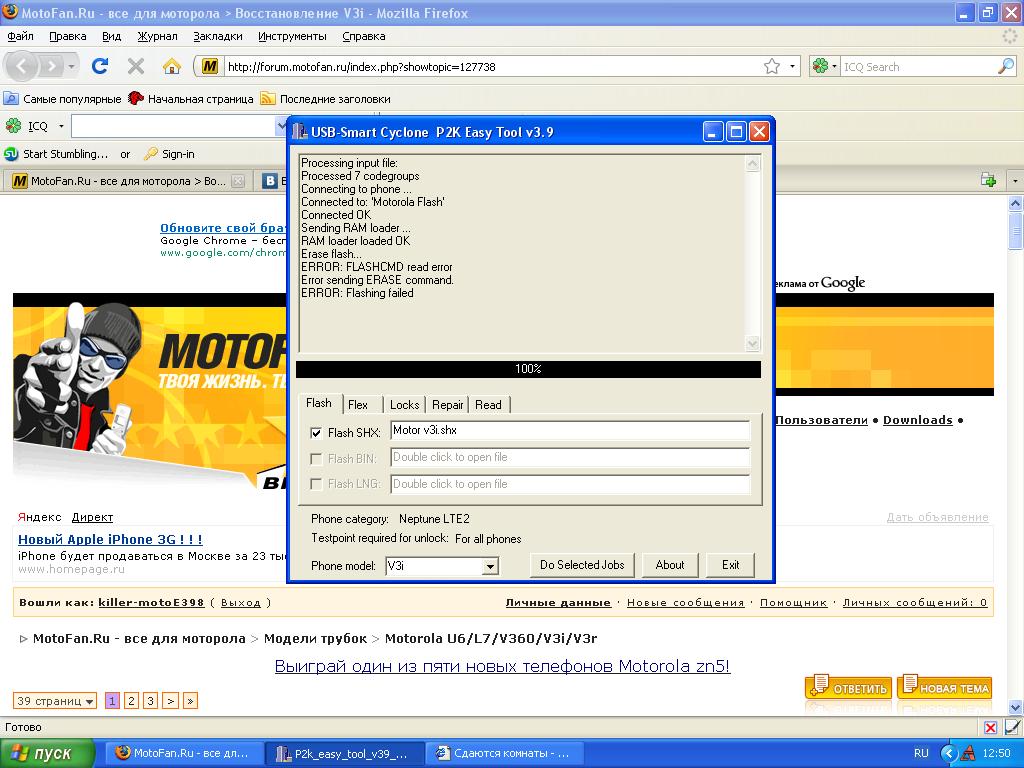Click the Sign-in key icon
Screen dimensions: 1024x768
point(151,154)
